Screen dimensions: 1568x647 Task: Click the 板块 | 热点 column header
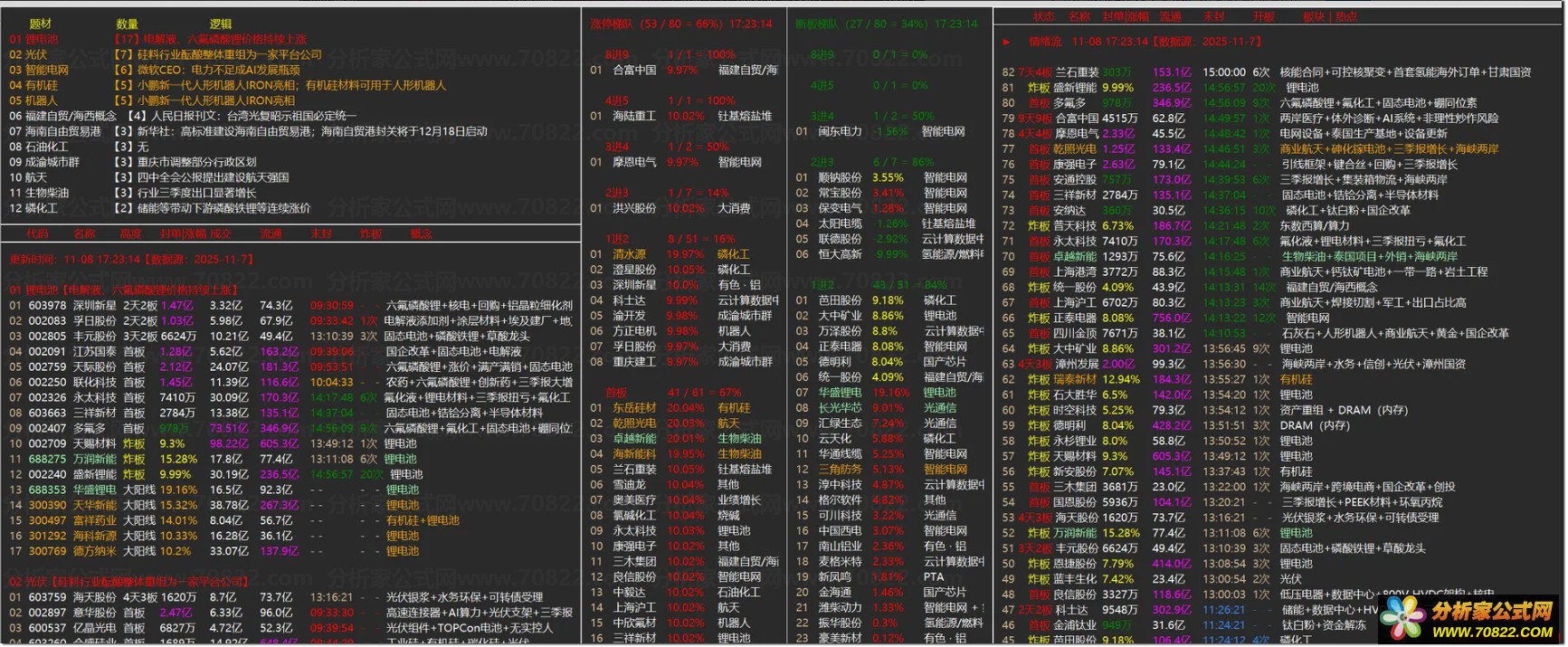coord(1329,17)
